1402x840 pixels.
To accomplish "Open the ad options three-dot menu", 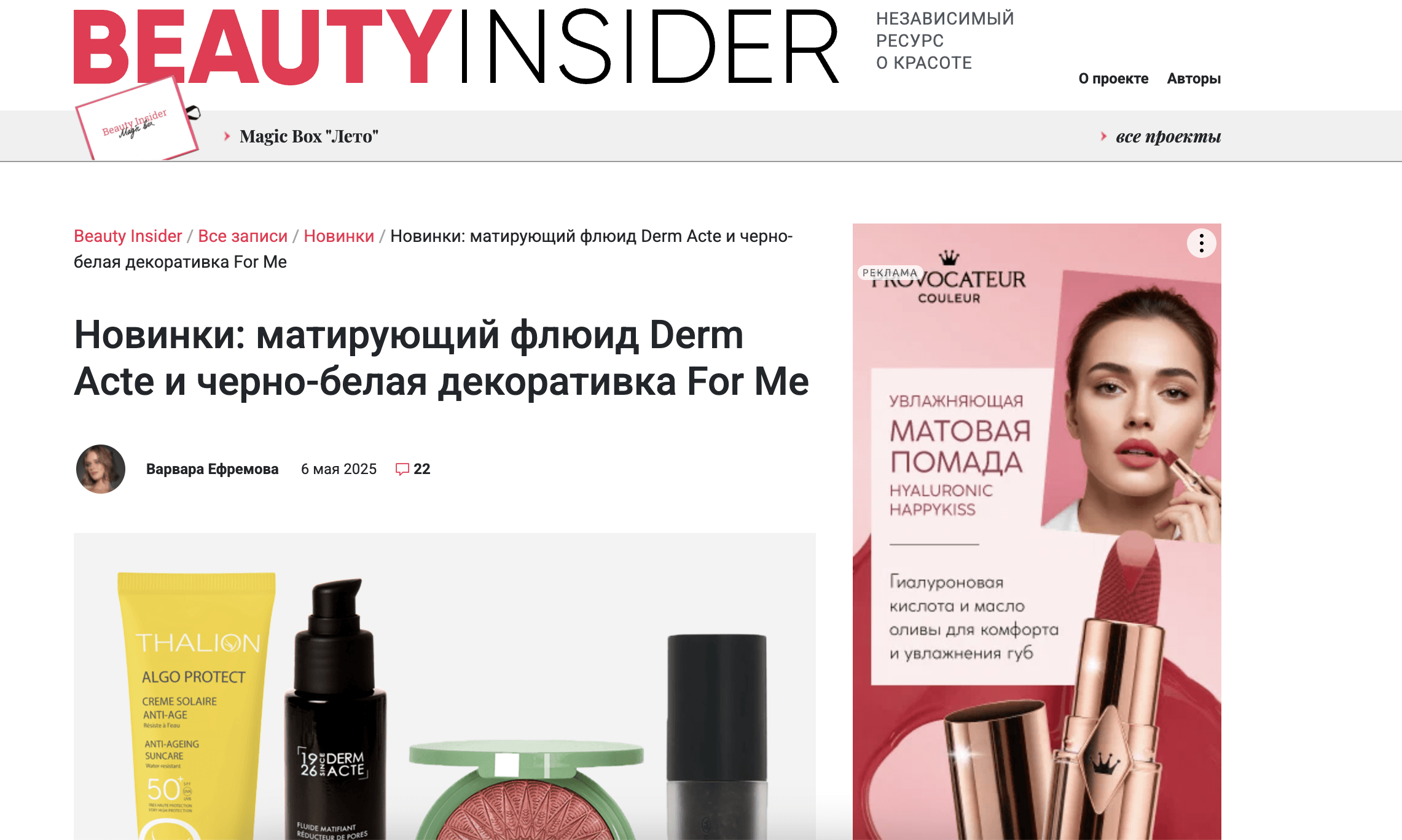I will coord(1201,244).
